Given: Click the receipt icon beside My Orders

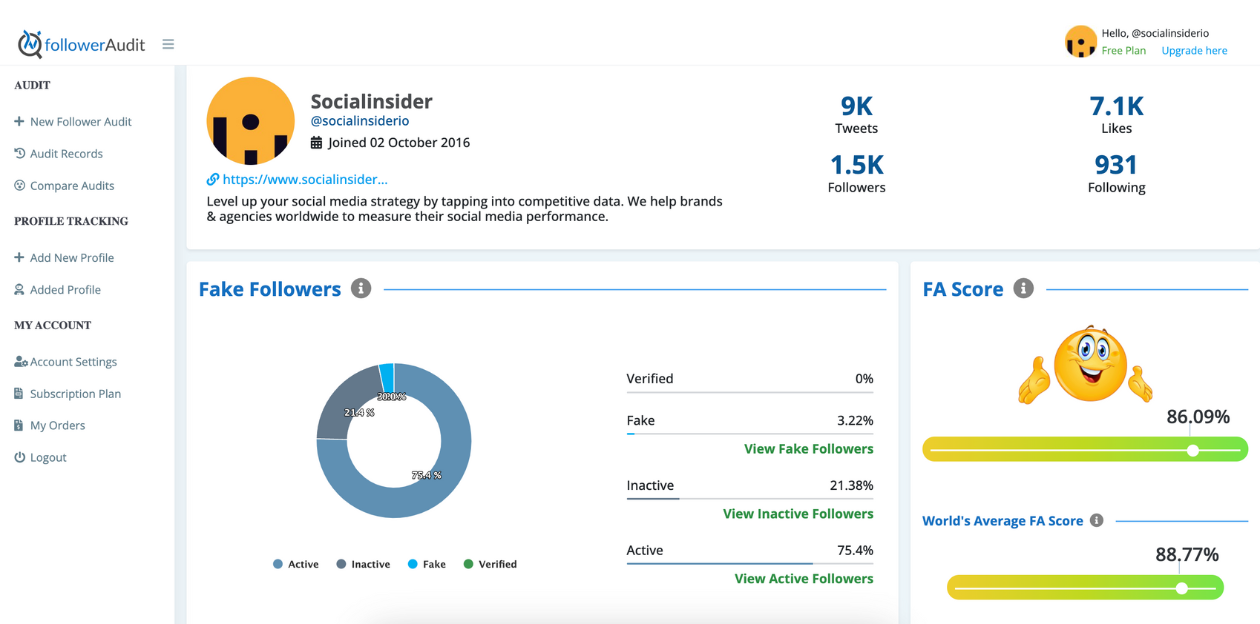Looking at the screenshot, I should coord(19,425).
